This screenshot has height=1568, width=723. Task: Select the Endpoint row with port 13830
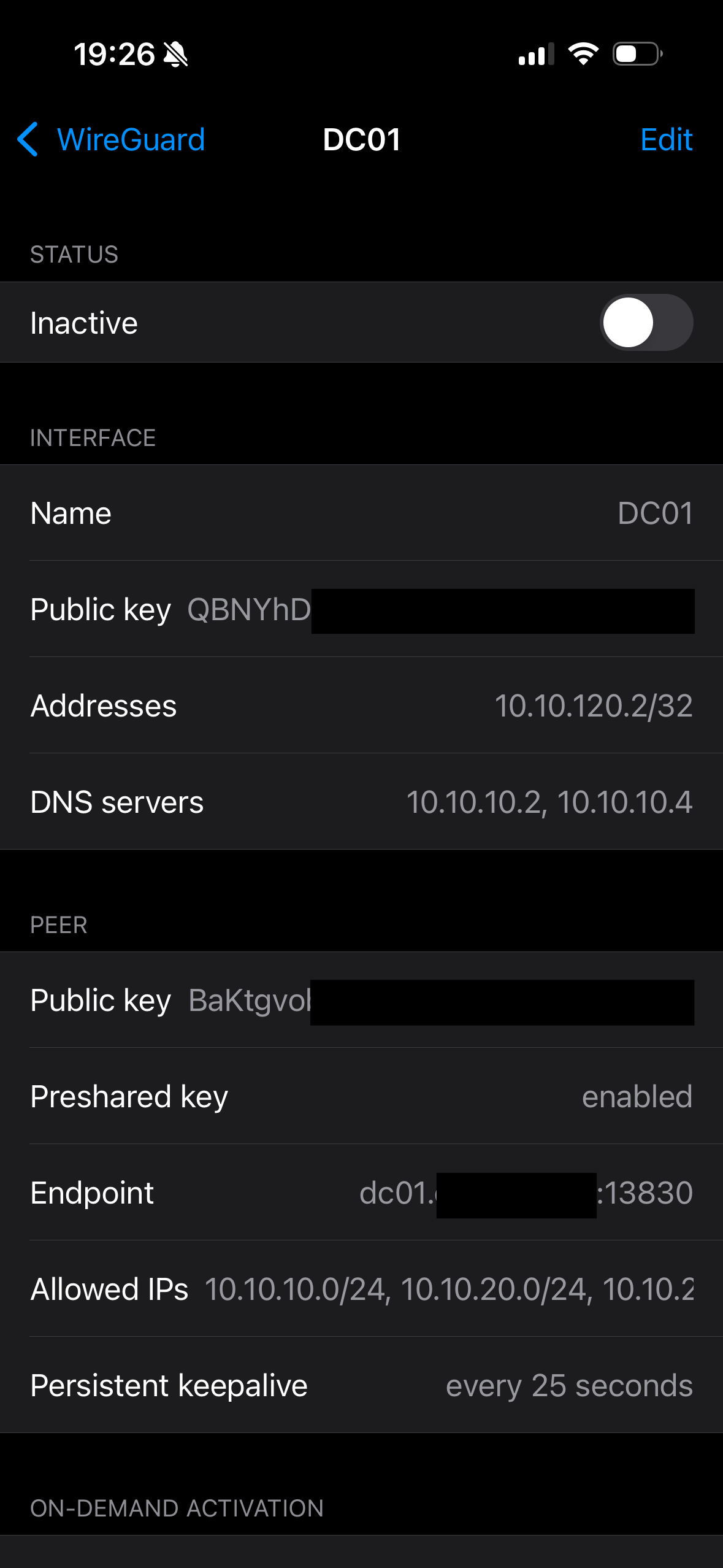[x=361, y=1193]
